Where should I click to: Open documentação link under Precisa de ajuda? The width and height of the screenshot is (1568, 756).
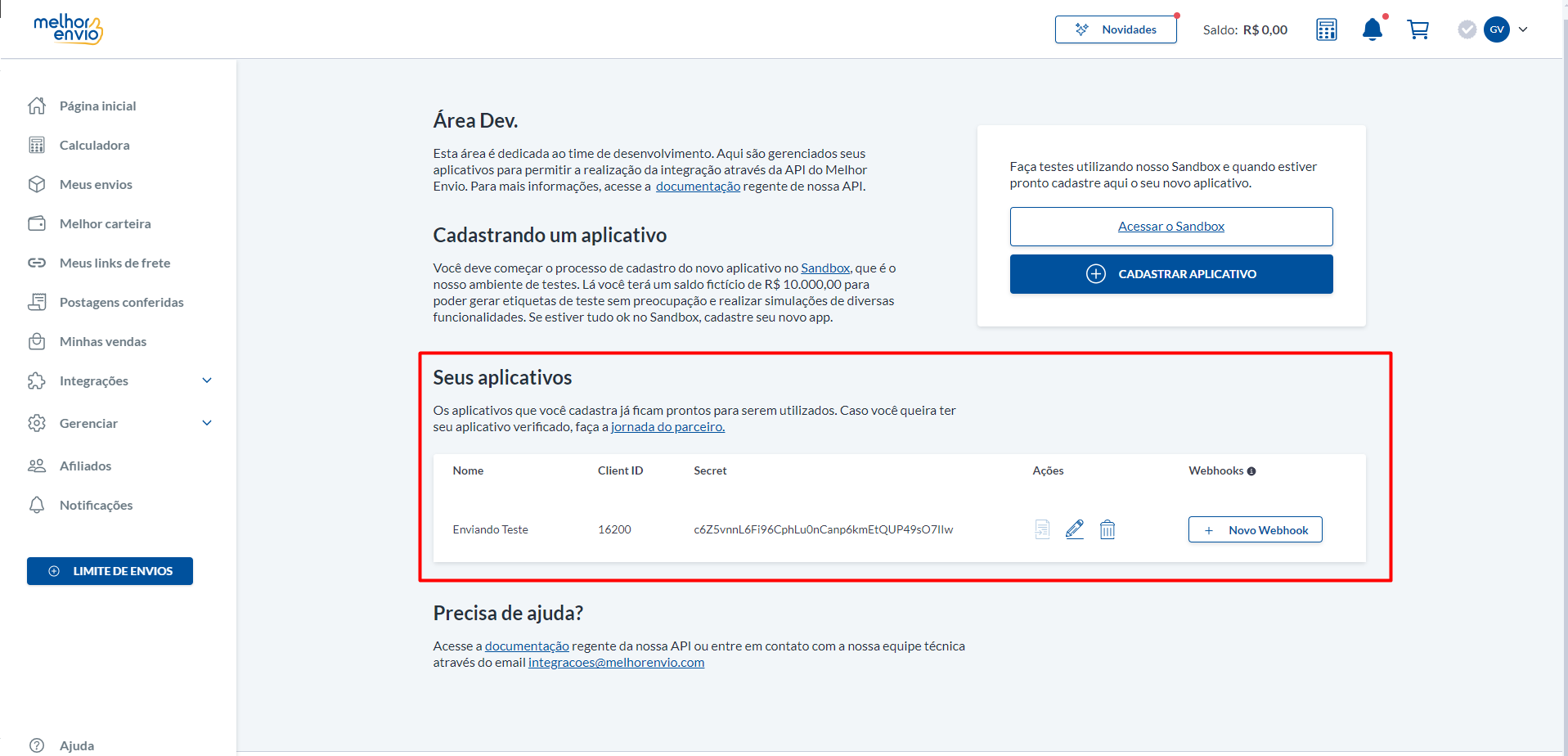pyautogui.click(x=527, y=646)
